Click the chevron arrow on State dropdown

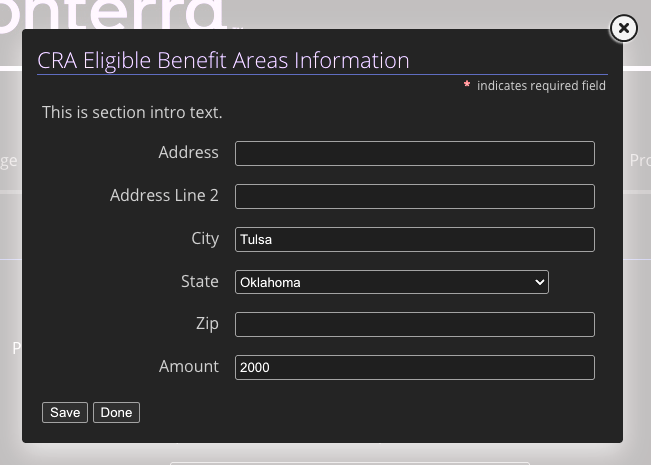click(539, 282)
